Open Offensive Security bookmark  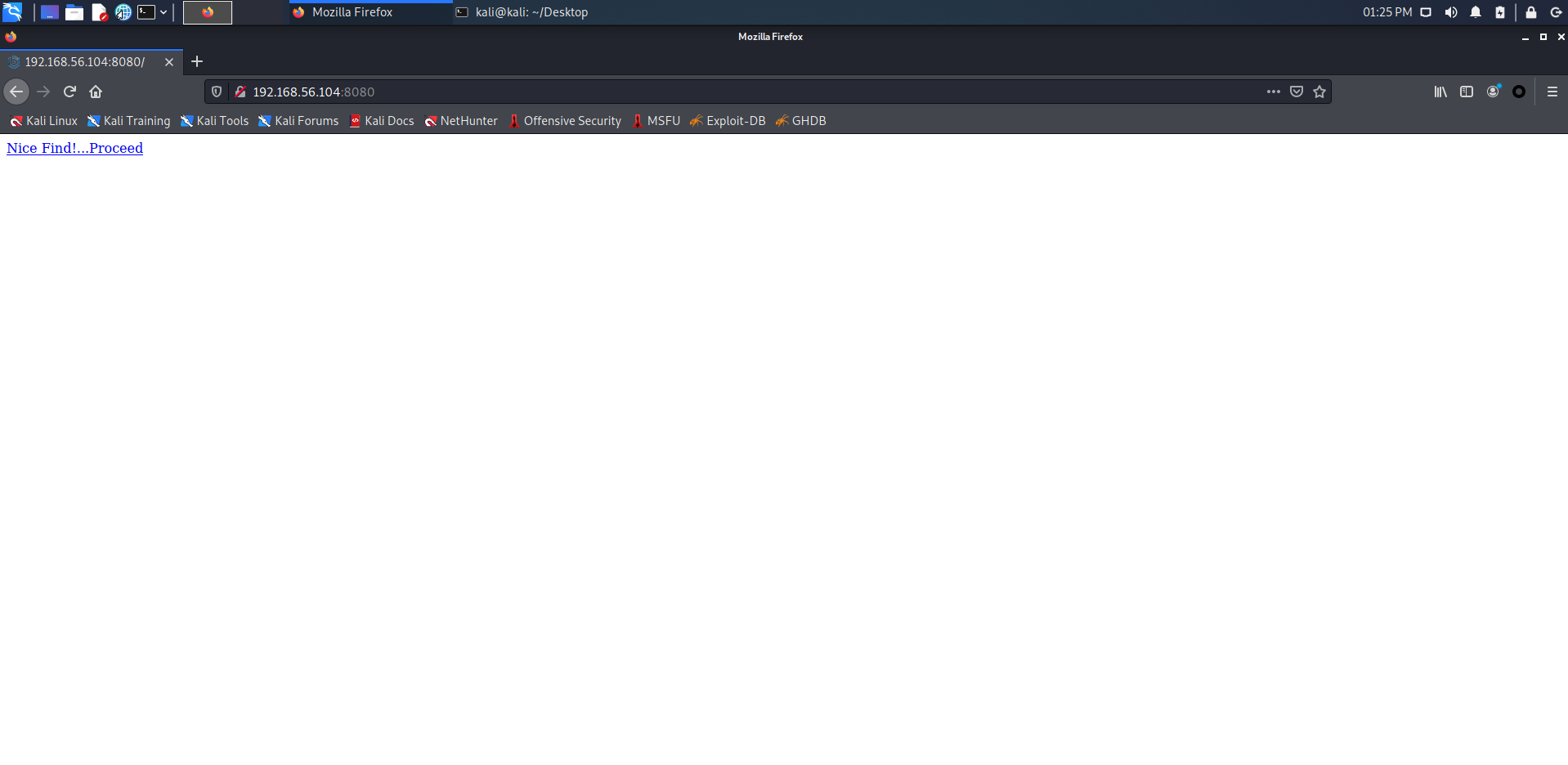[x=565, y=121]
